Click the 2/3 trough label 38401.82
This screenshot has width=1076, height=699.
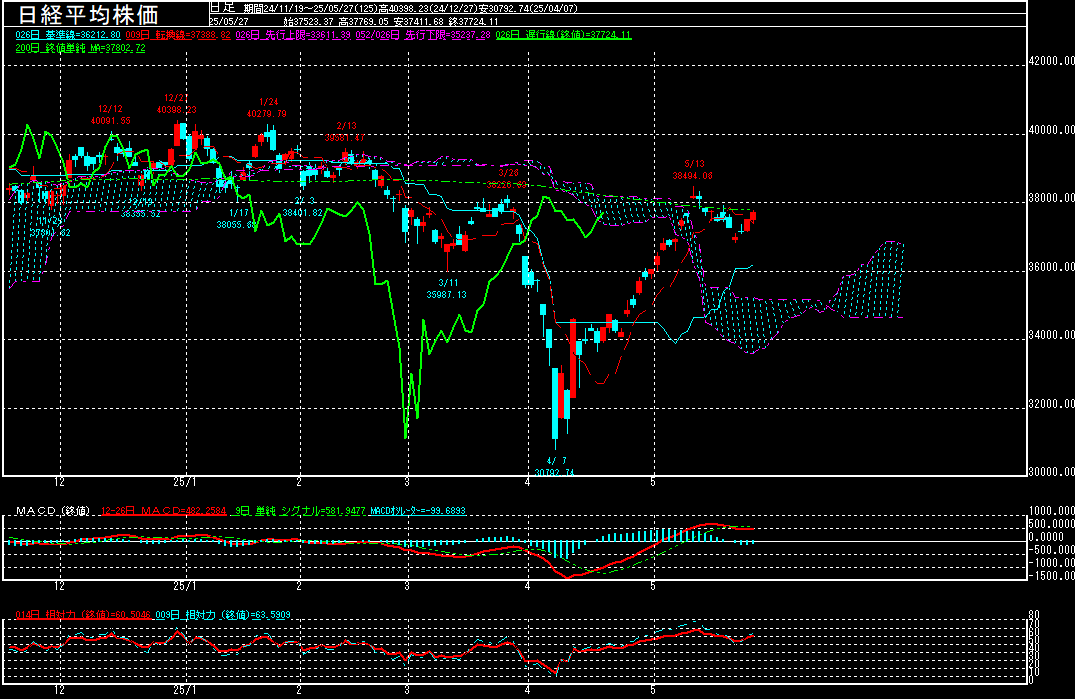[x=303, y=206]
